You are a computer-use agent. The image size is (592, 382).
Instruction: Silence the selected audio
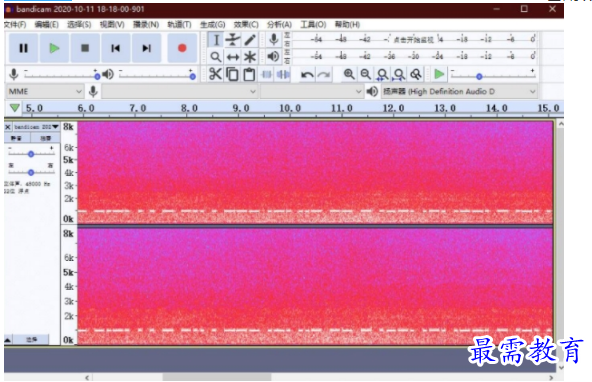(x=283, y=74)
